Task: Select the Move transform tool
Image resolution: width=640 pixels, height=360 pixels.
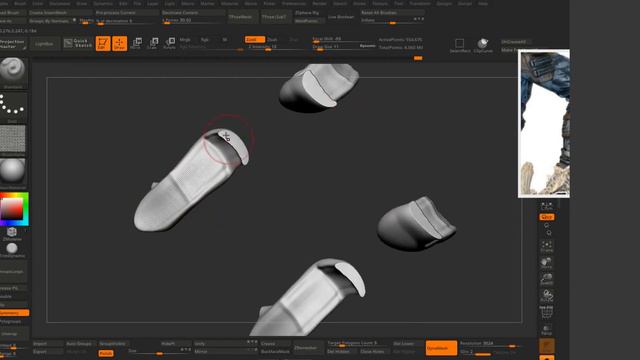Action: point(136,43)
